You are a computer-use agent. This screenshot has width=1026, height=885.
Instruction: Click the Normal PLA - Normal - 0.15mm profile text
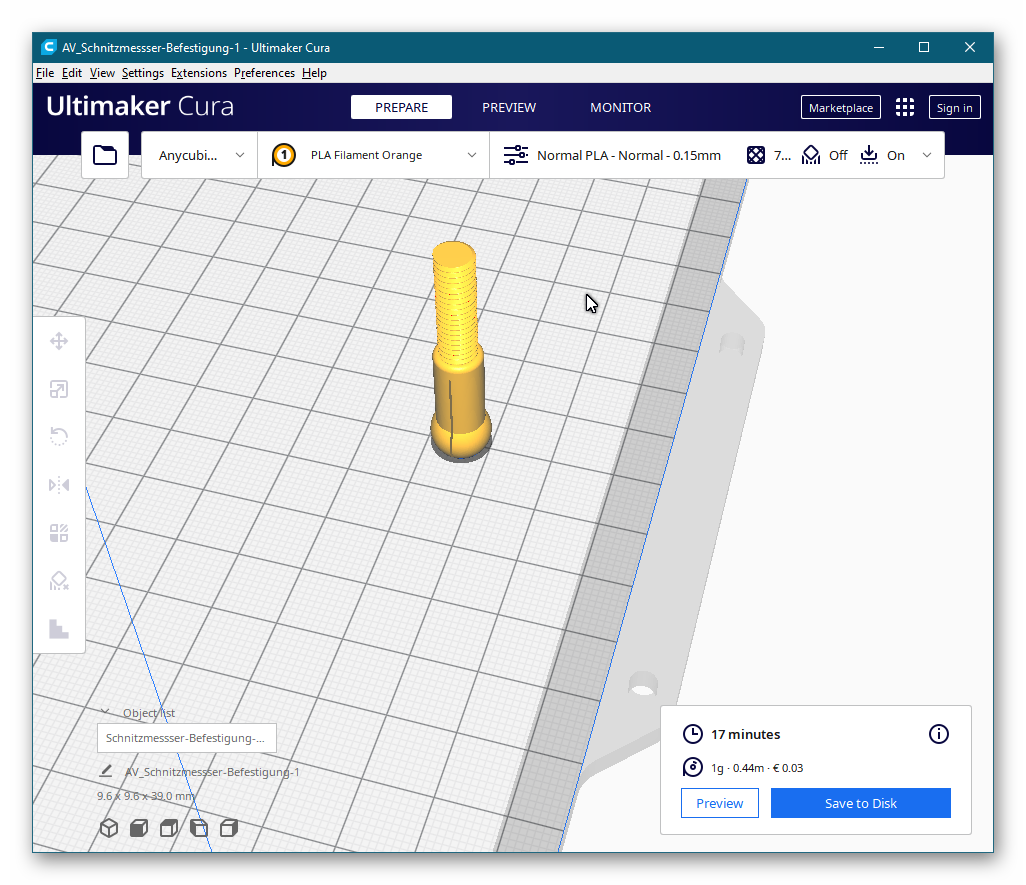tap(629, 155)
